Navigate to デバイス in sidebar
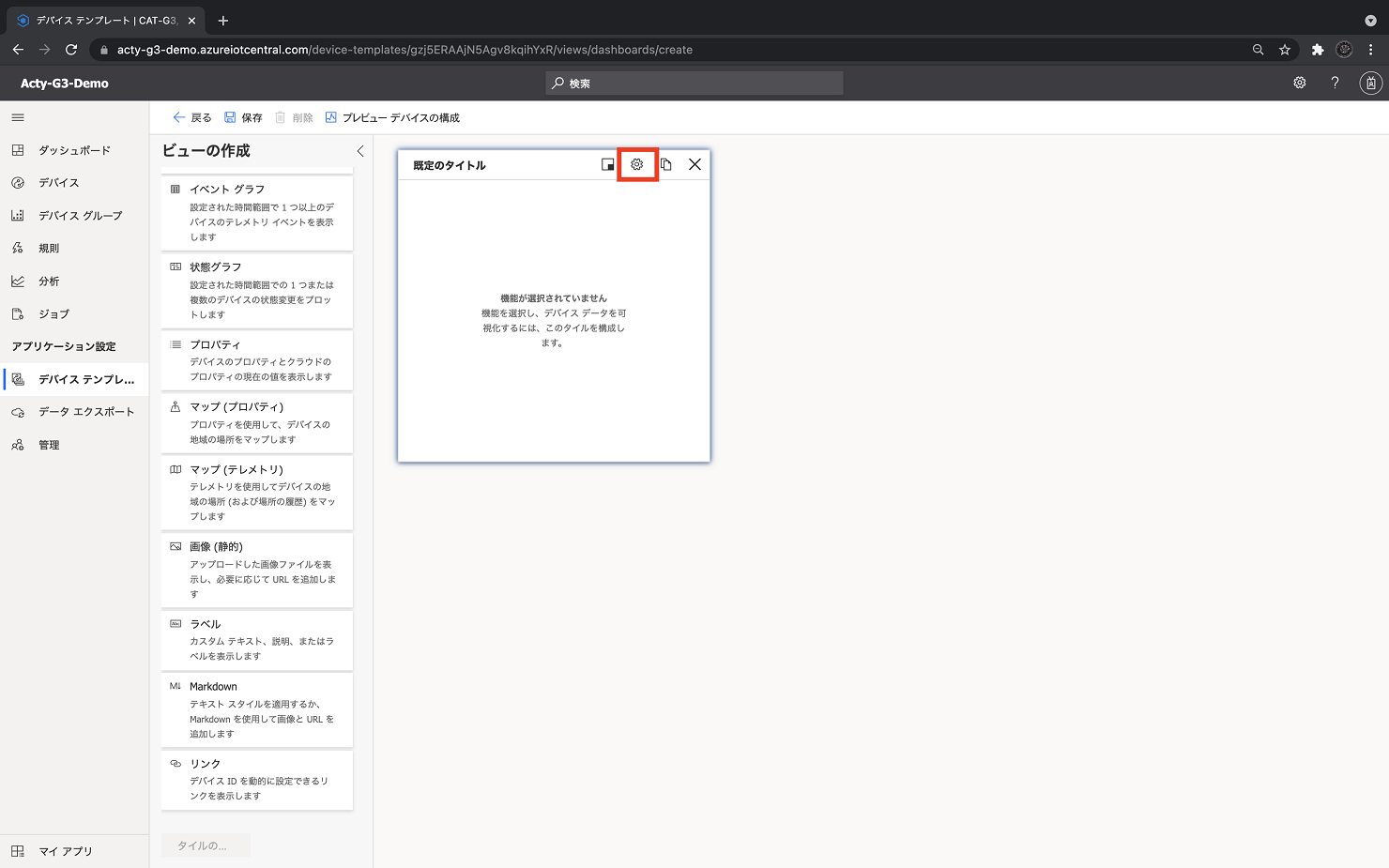 click(74, 183)
